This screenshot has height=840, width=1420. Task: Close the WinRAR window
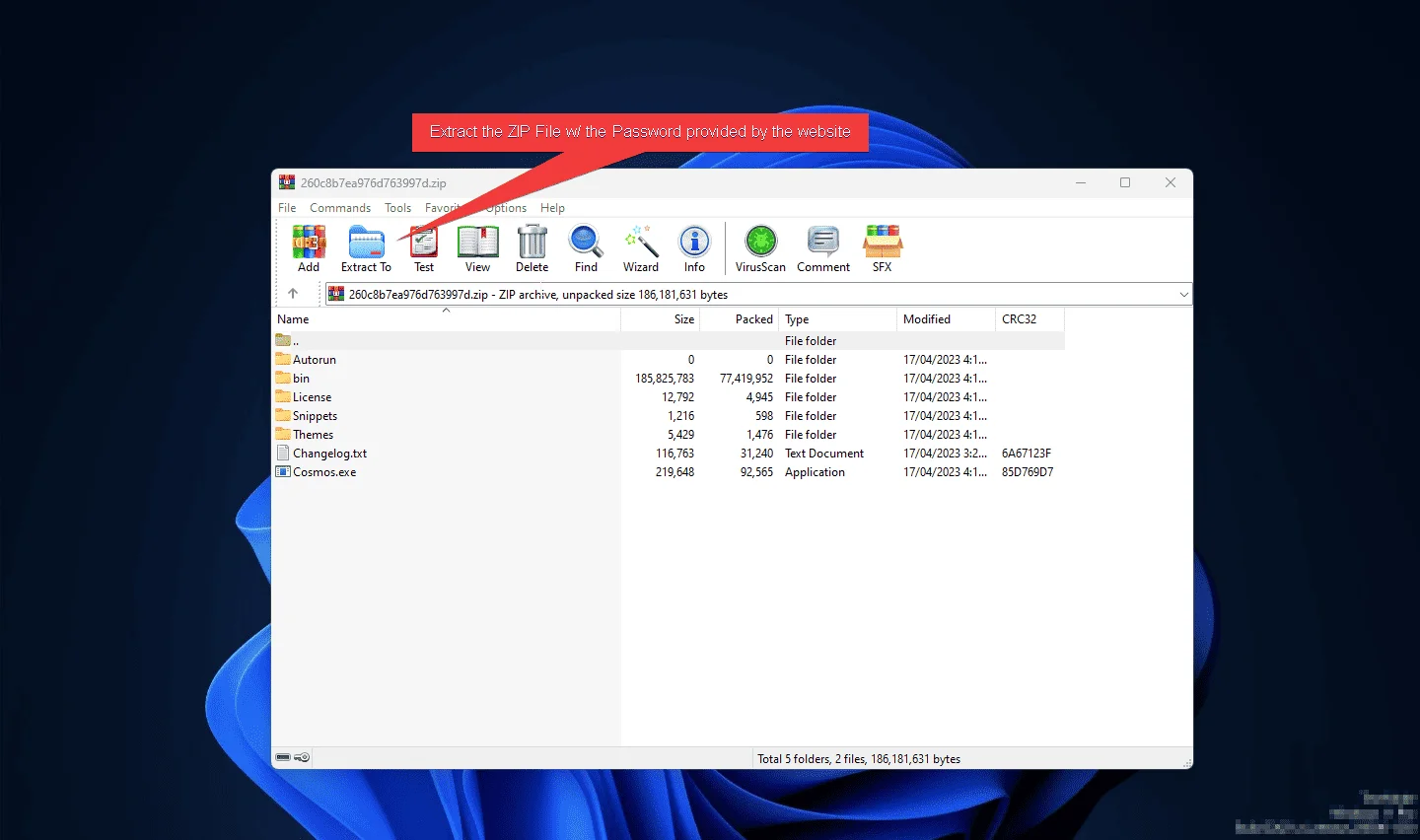[1171, 182]
